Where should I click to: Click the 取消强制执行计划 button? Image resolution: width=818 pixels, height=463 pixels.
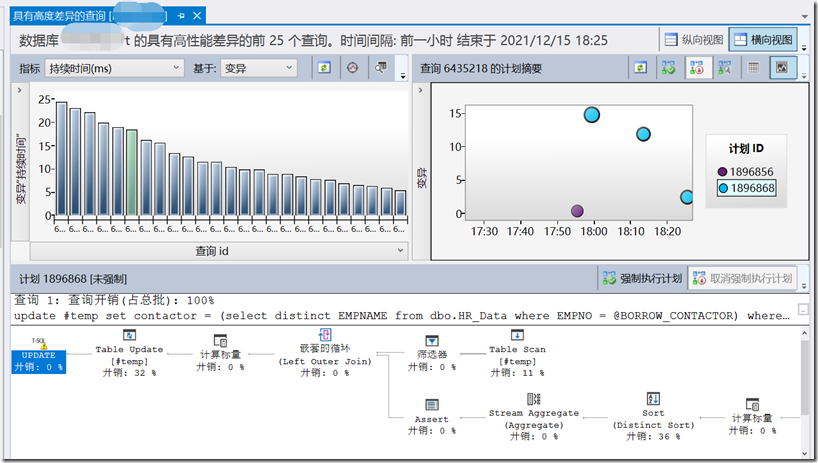pyautogui.click(x=743, y=278)
